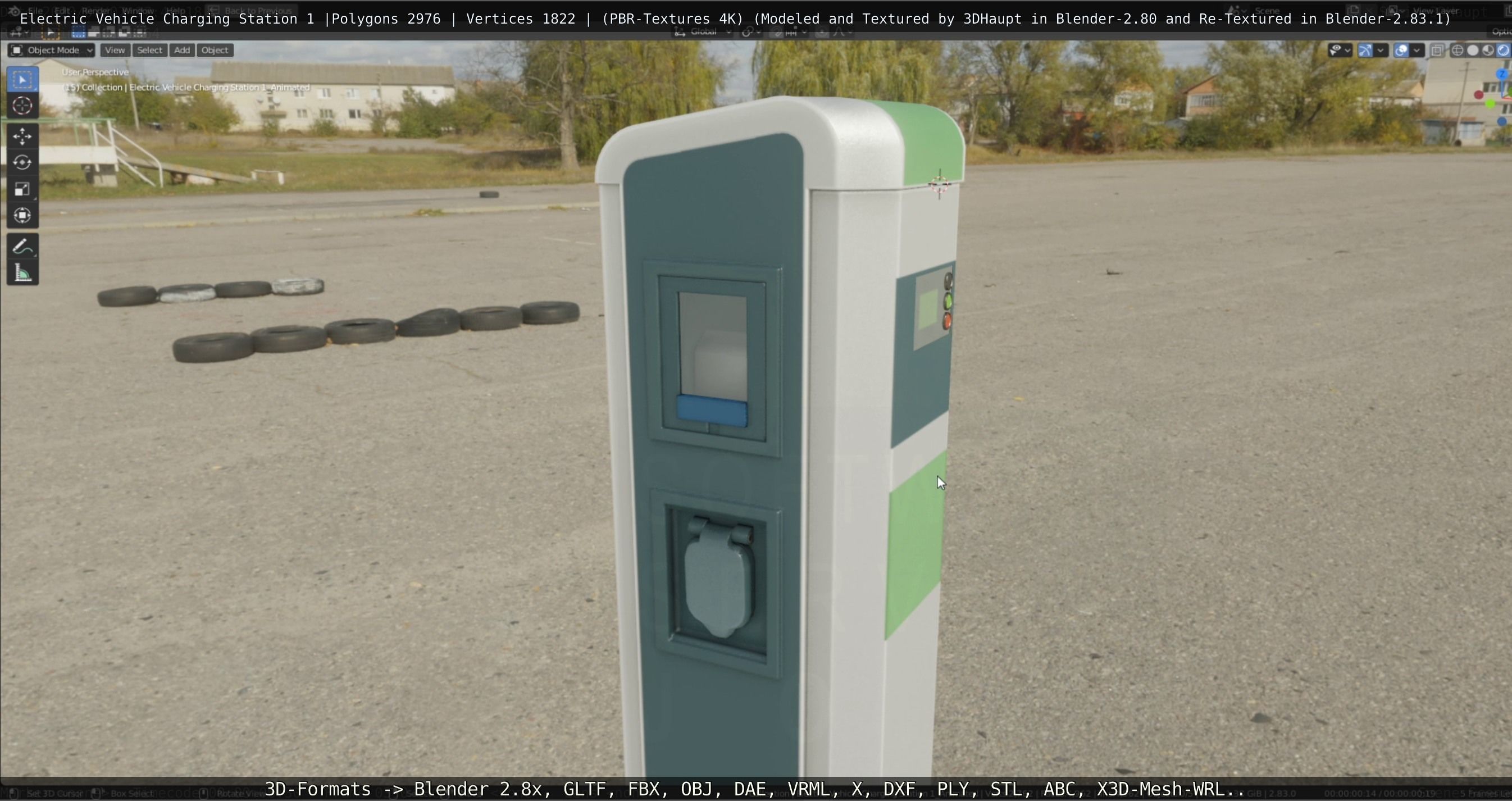The height and width of the screenshot is (801, 1512).
Task: Open the View menu
Action: click(x=115, y=51)
